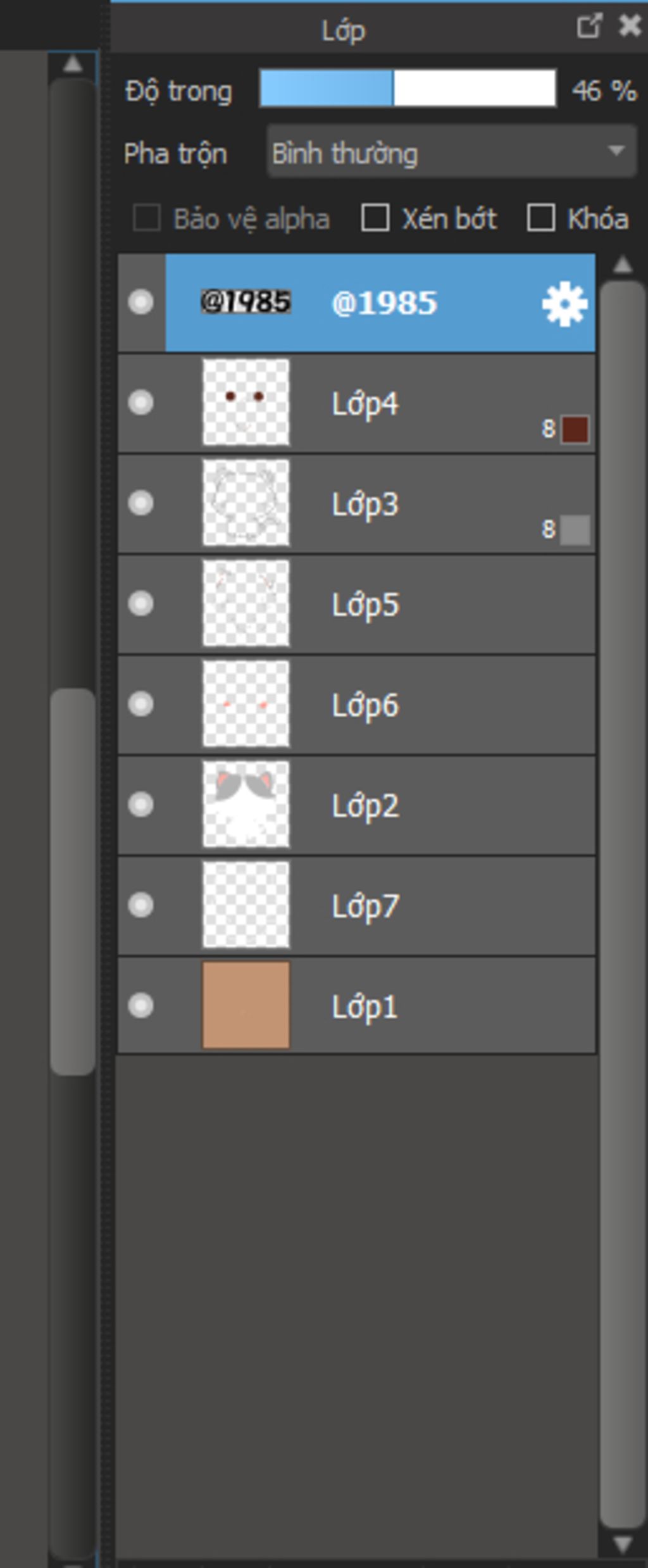Open settings gear for @1985 layer

click(x=564, y=304)
